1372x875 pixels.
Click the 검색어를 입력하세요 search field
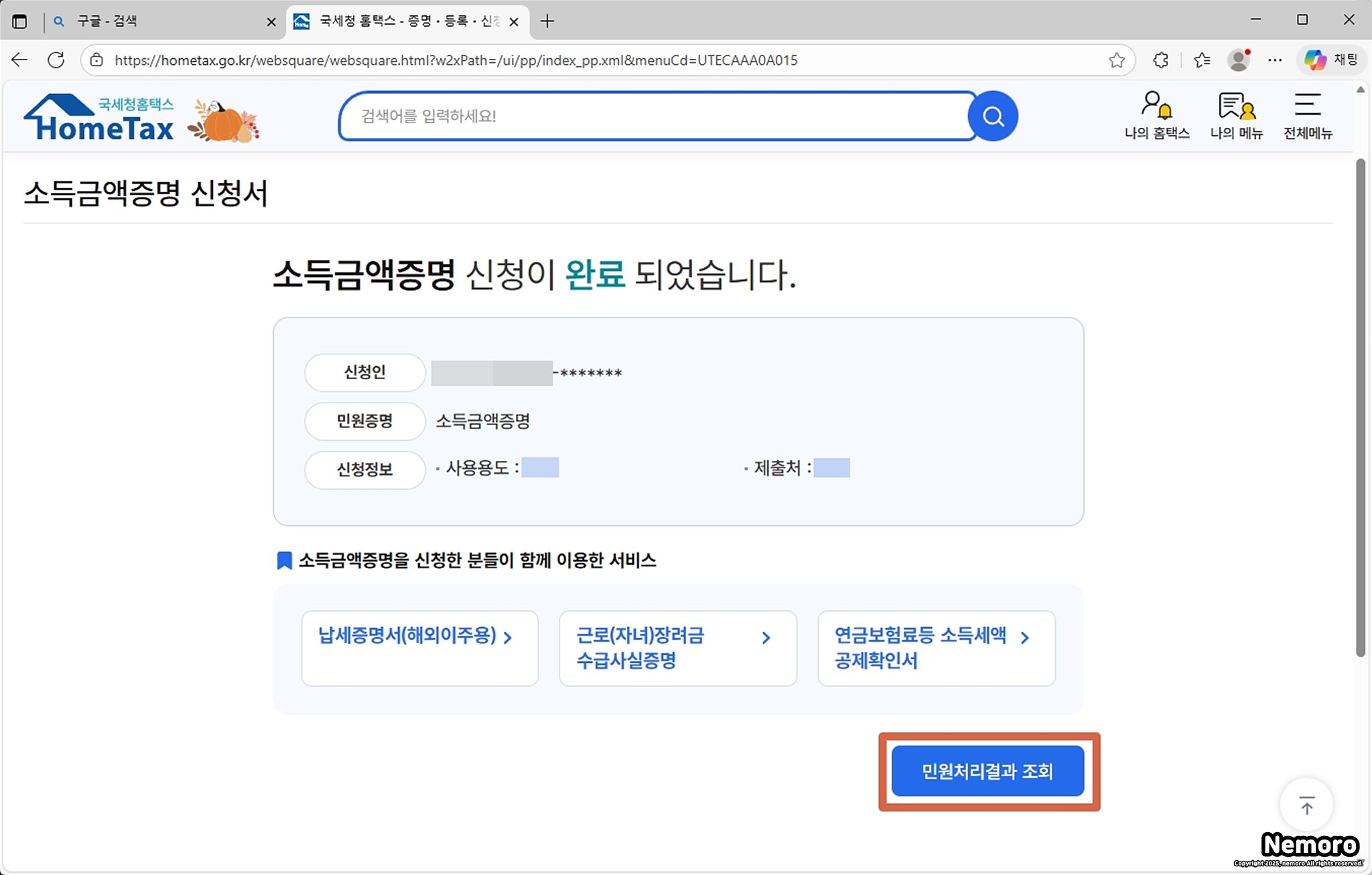(x=657, y=117)
